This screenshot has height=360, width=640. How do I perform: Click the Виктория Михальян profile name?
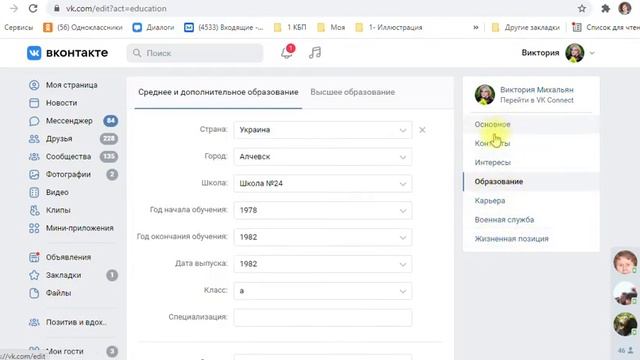[x=537, y=90]
